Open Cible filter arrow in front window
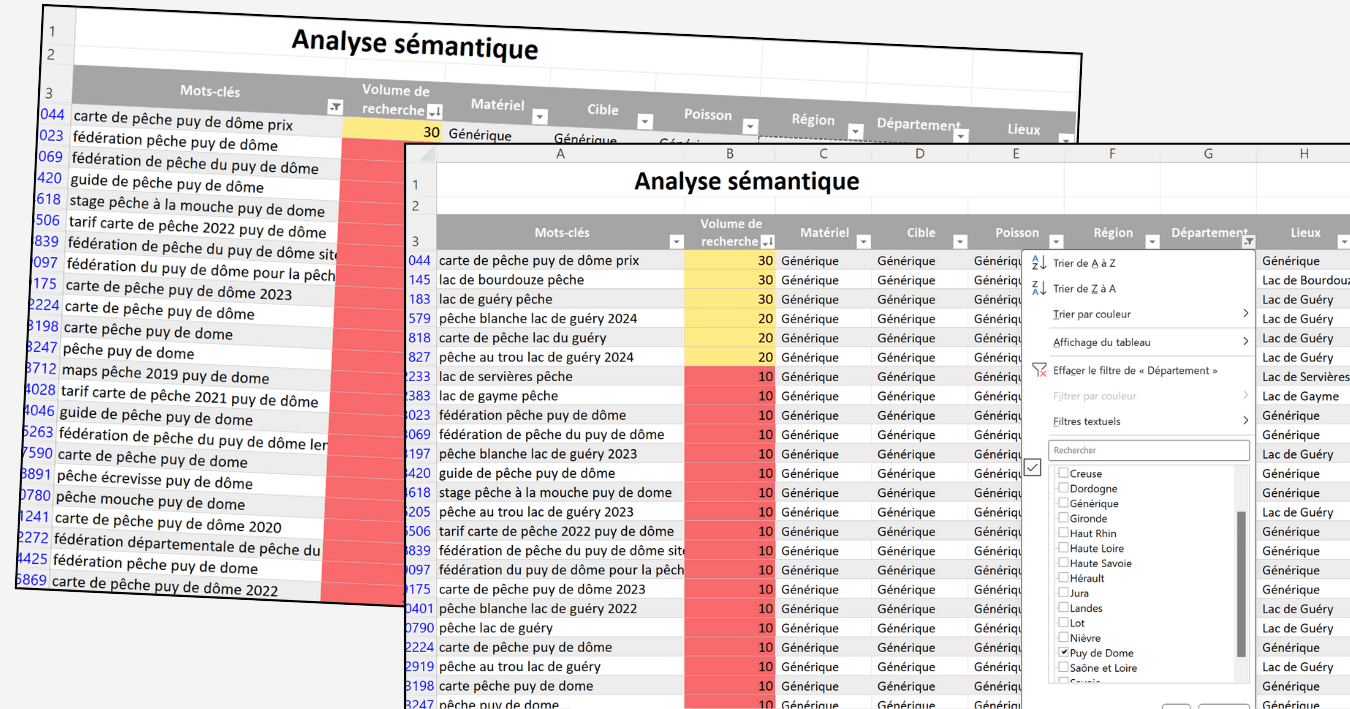 (x=960, y=242)
